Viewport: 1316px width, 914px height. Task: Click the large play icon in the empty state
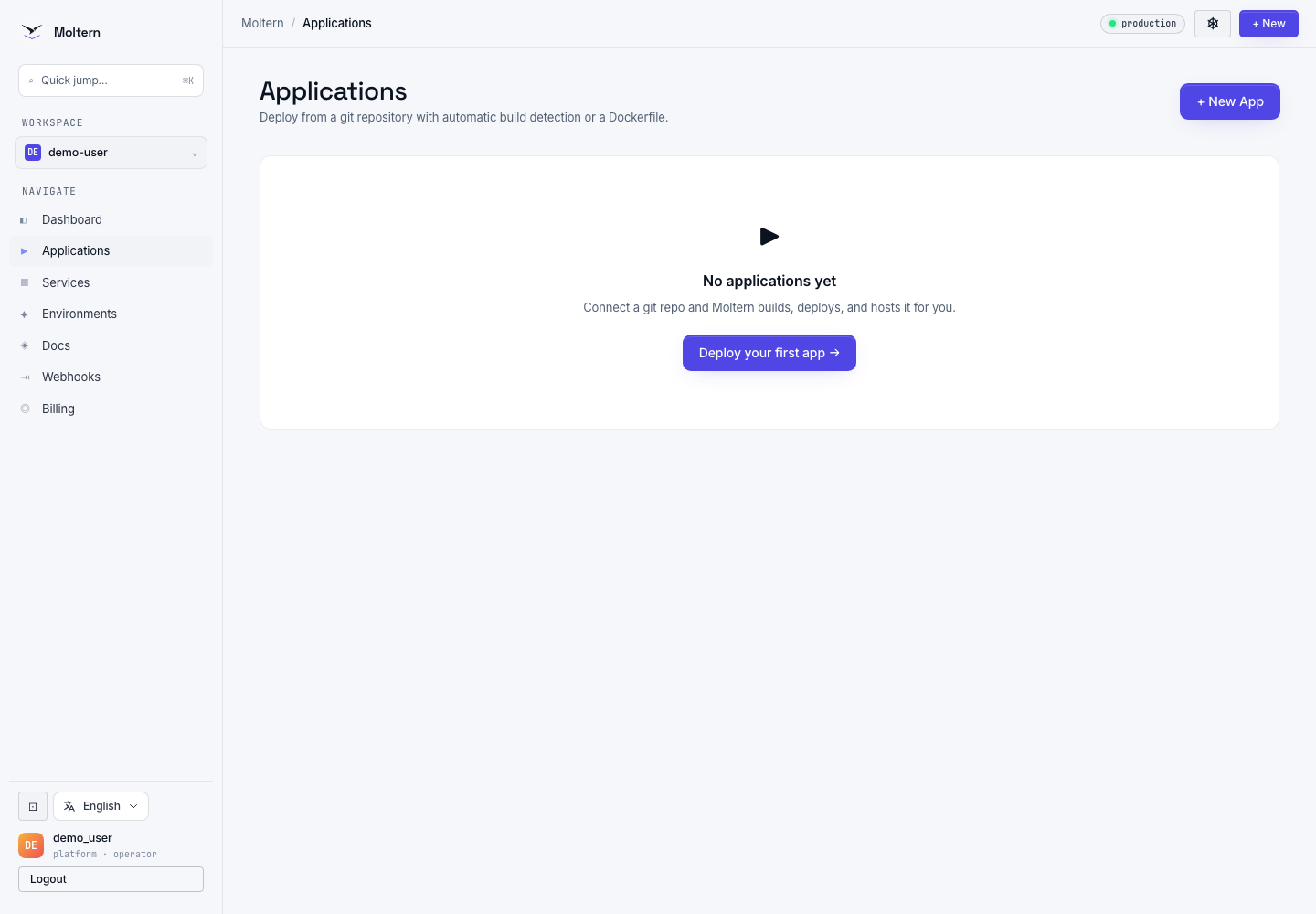click(769, 237)
